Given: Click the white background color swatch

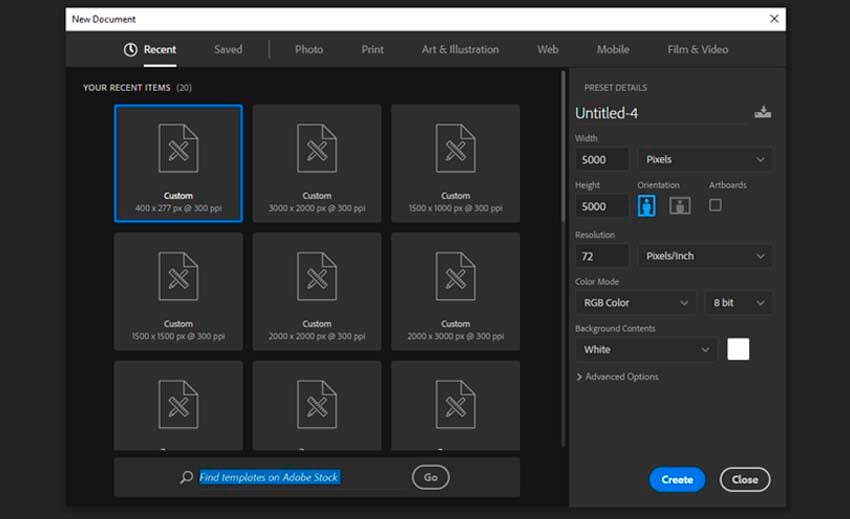Looking at the screenshot, I should click(738, 349).
